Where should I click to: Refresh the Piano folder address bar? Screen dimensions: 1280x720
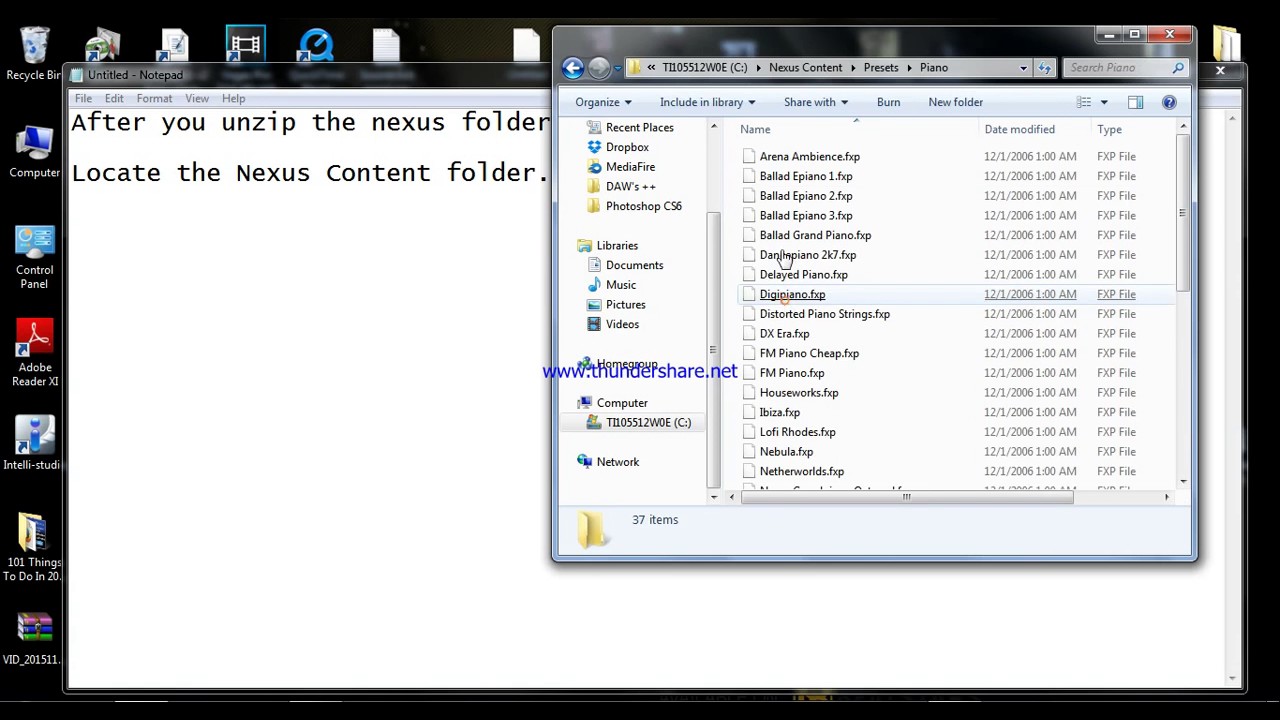tap(1045, 68)
